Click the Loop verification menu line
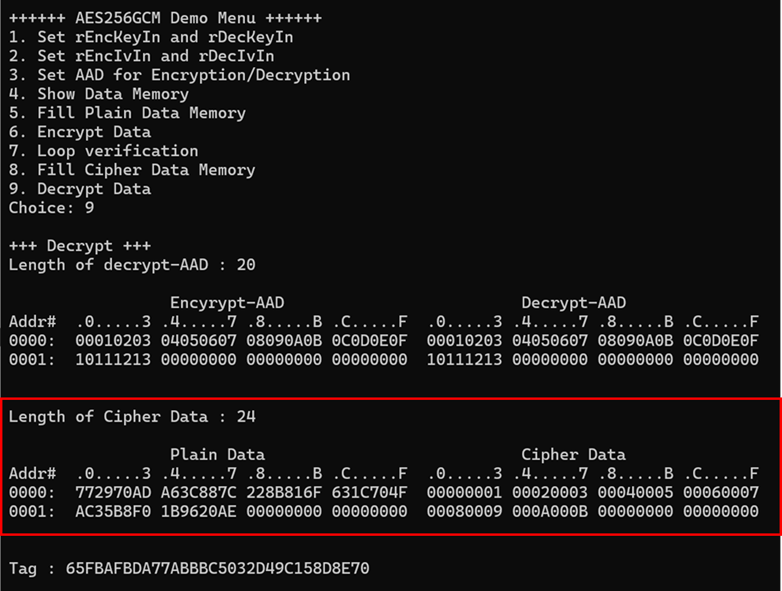 click(103, 151)
